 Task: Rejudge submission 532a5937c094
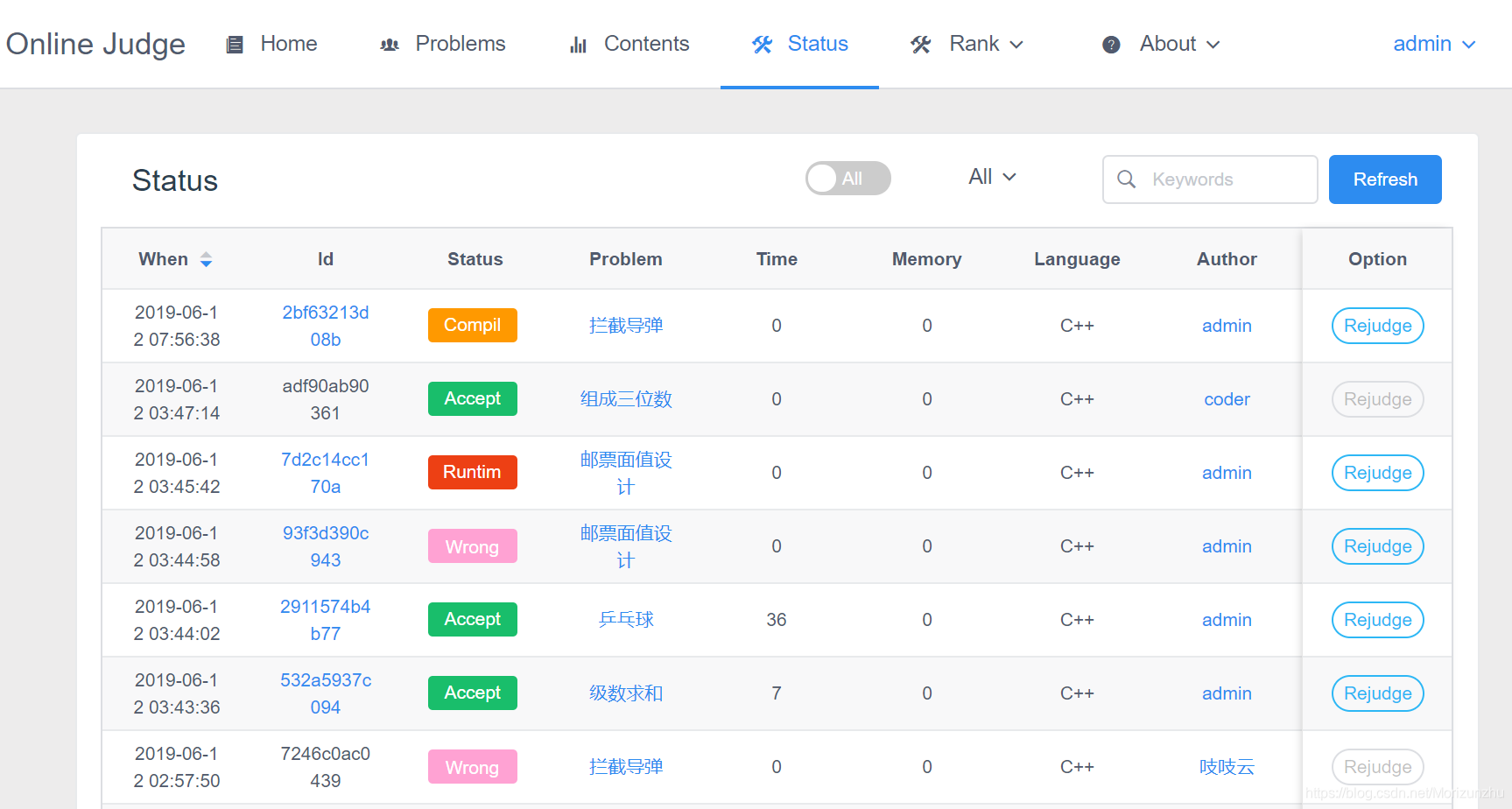pyautogui.click(x=1377, y=693)
